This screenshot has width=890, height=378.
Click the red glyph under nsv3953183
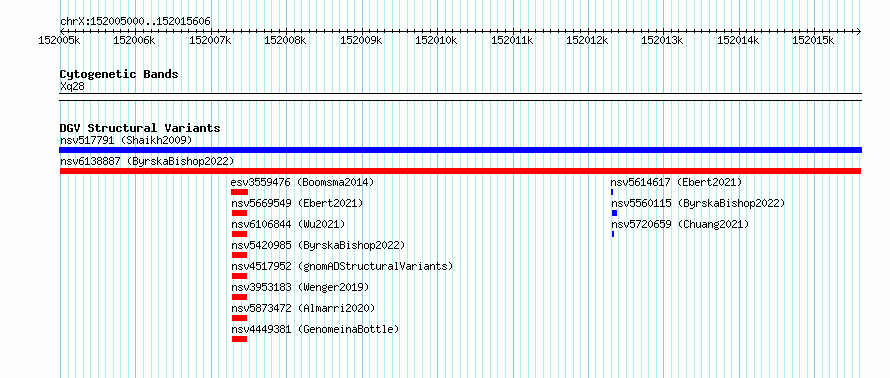click(240, 297)
